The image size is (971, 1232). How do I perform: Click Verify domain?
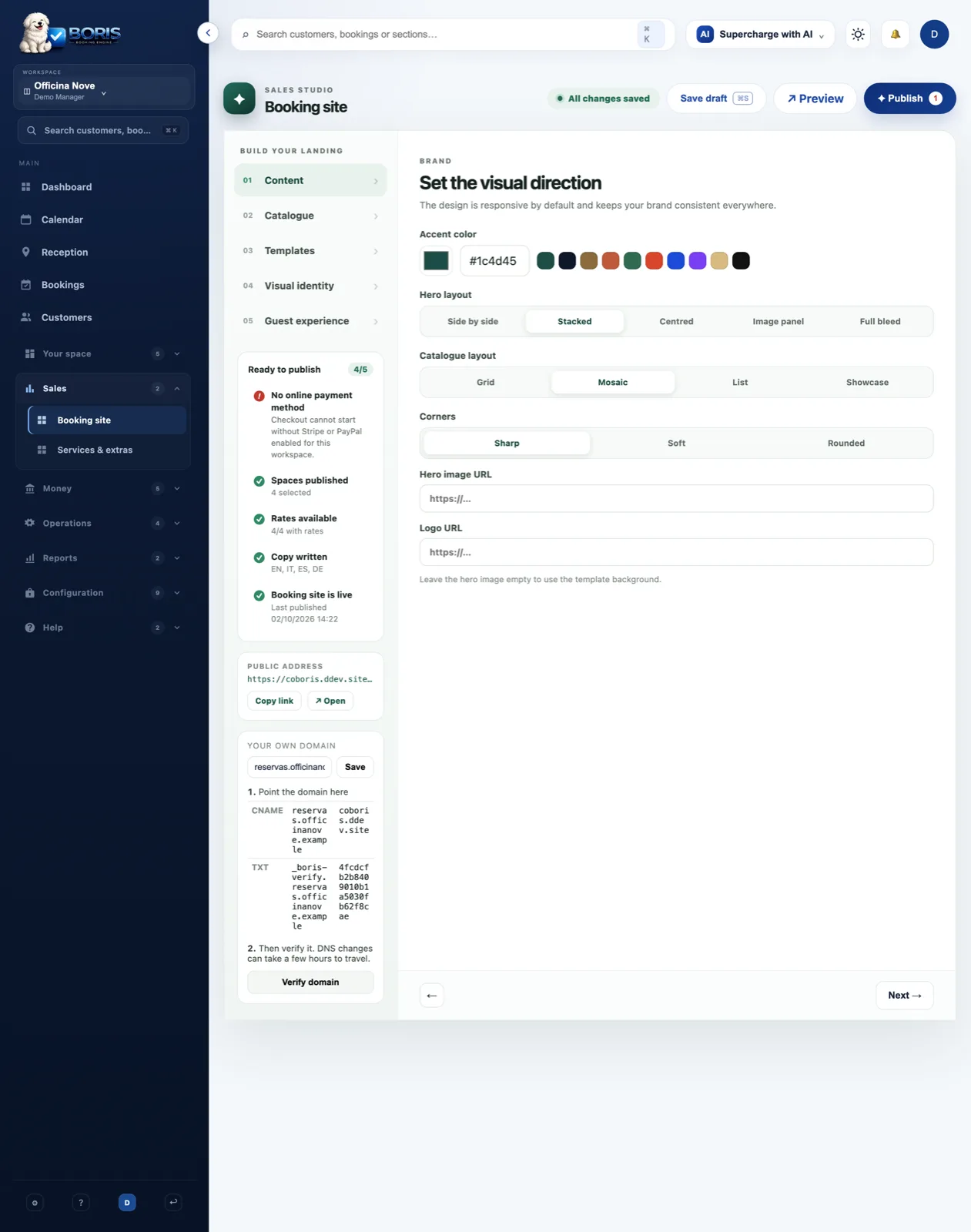(310, 983)
